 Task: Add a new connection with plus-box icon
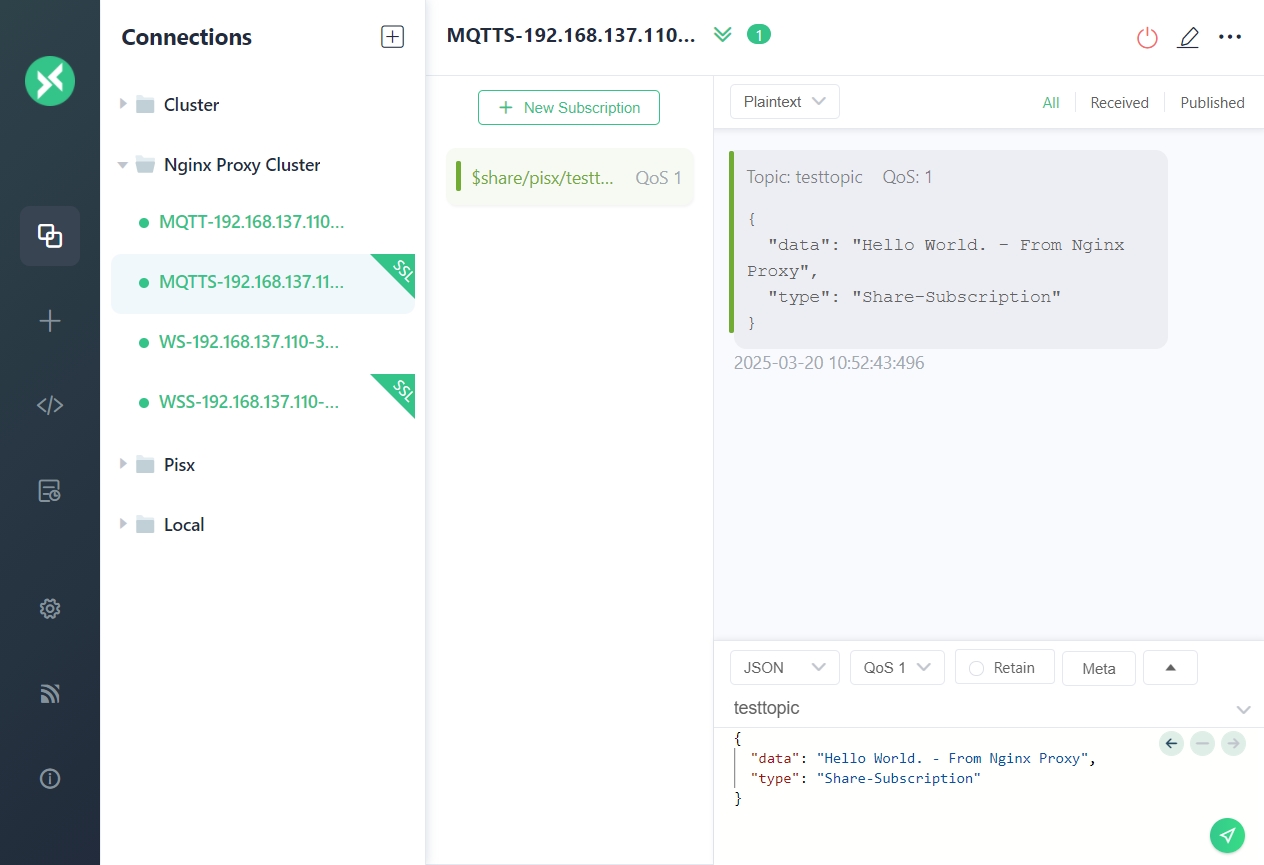(x=392, y=37)
